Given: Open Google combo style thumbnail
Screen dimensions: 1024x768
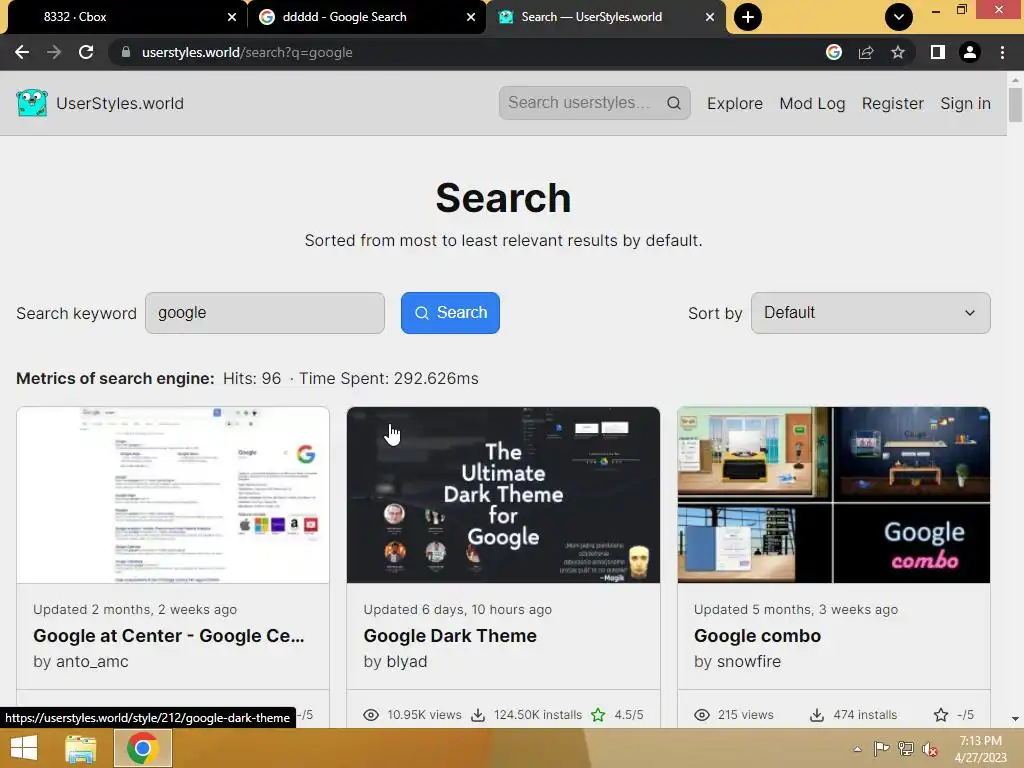Looking at the screenshot, I should (x=834, y=495).
